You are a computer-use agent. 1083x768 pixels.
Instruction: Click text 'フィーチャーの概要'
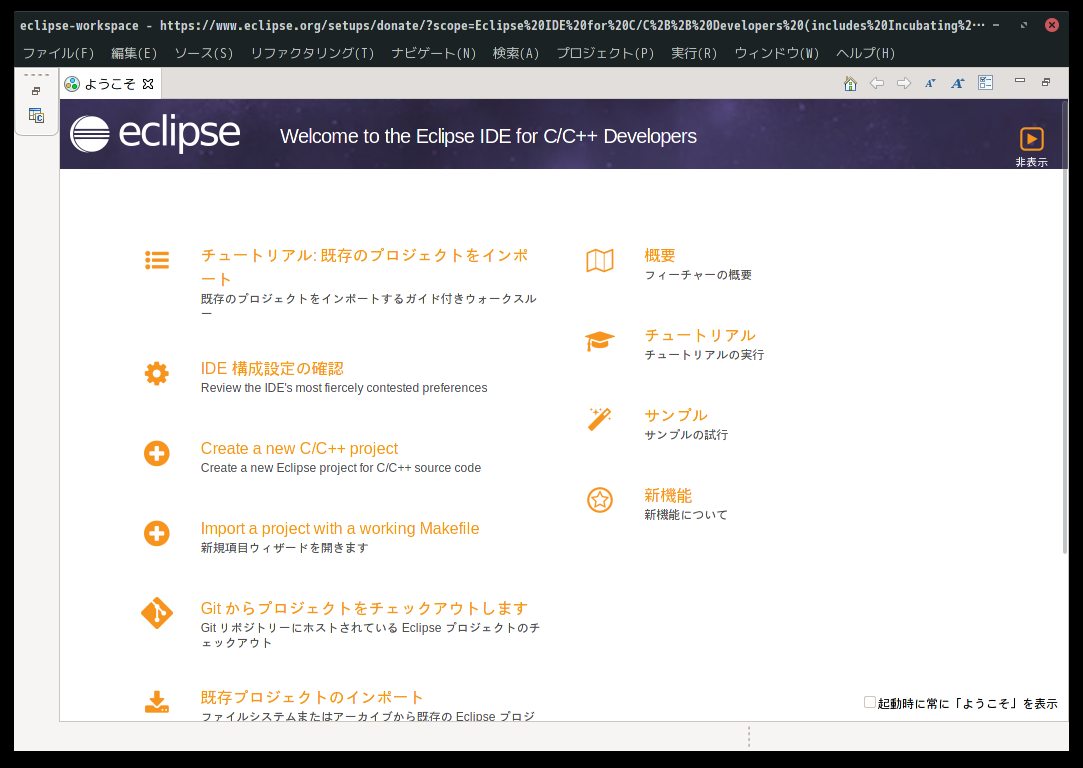[x=698, y=275]
